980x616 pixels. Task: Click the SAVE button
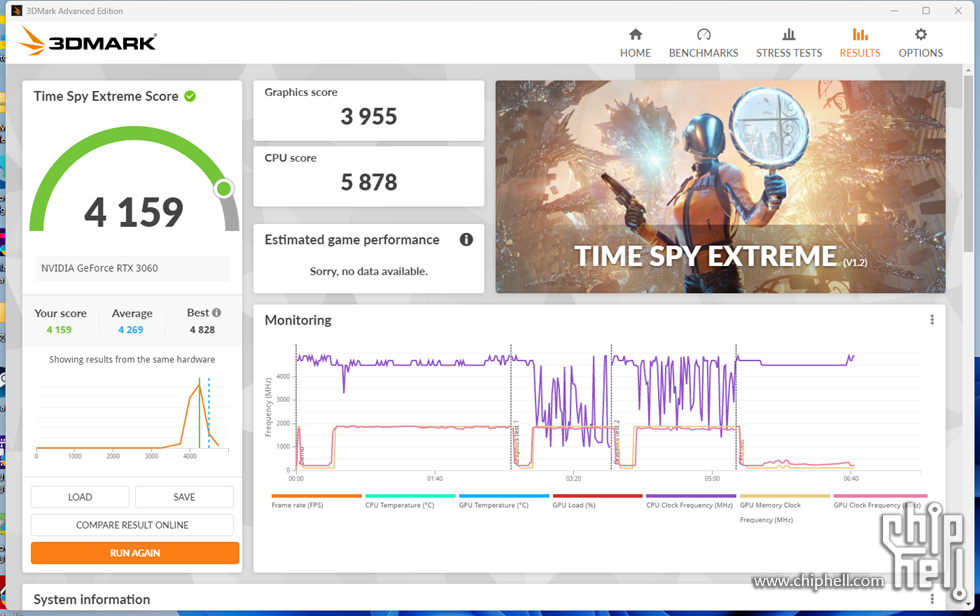(x=184, y=497)
